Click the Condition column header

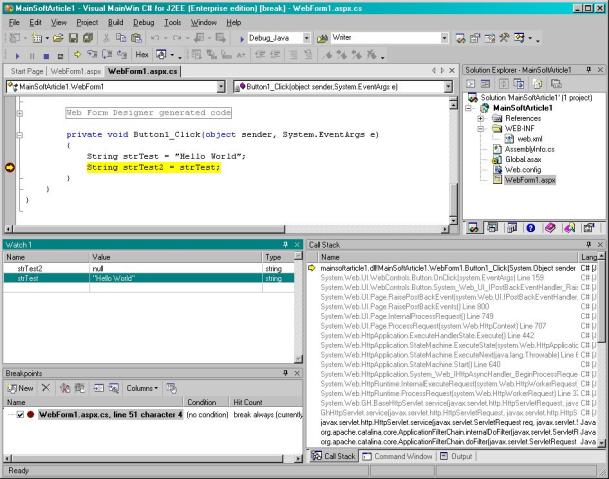pos(206,402)
